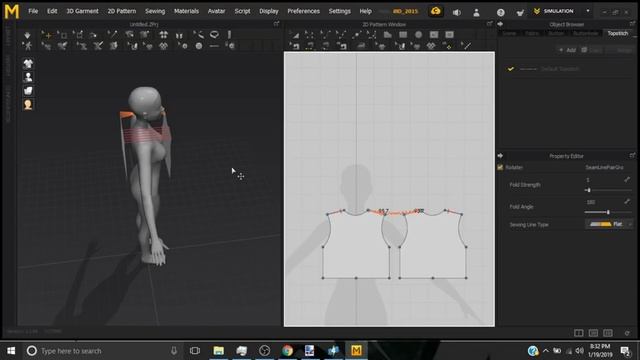Click the circle icon in 3D toolbar second row
The width and height of the screenshot is (640, 360).
[x=199, y=46]
